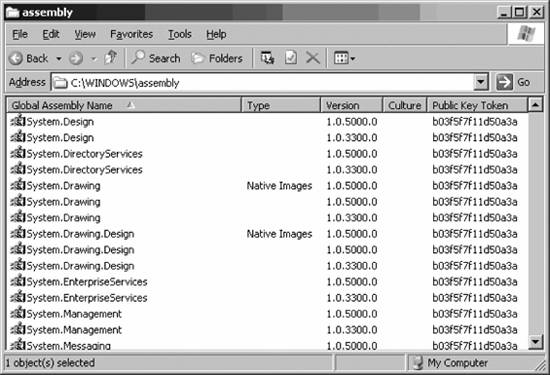
Task: Click the icon of System.Design version 1.0.3300.0
Action: [x=18, y=137]
